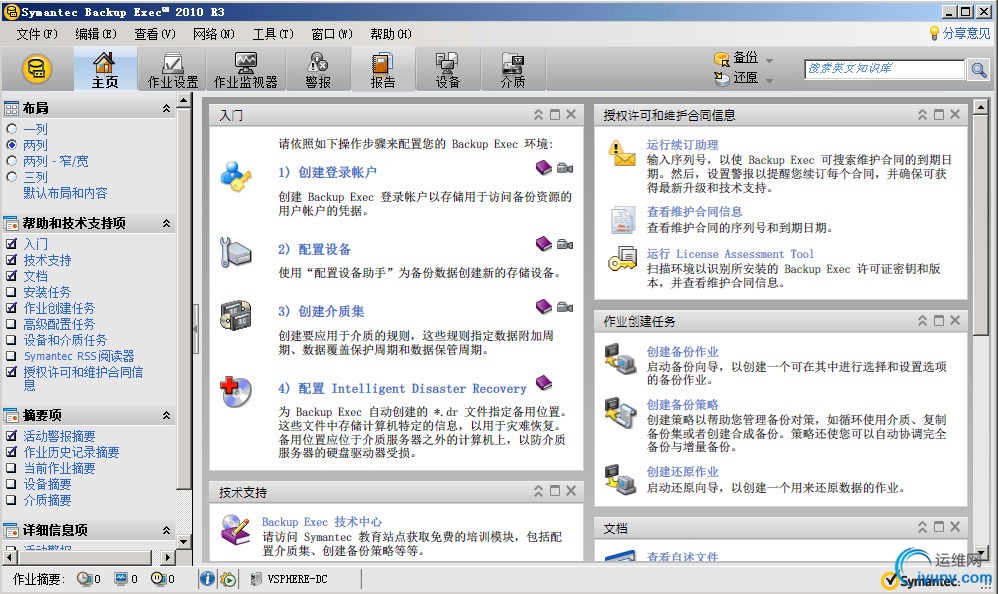Enable the 高级配置任务 checkbox
Viewport: 998px width, 594px height.
pos(11,323)
